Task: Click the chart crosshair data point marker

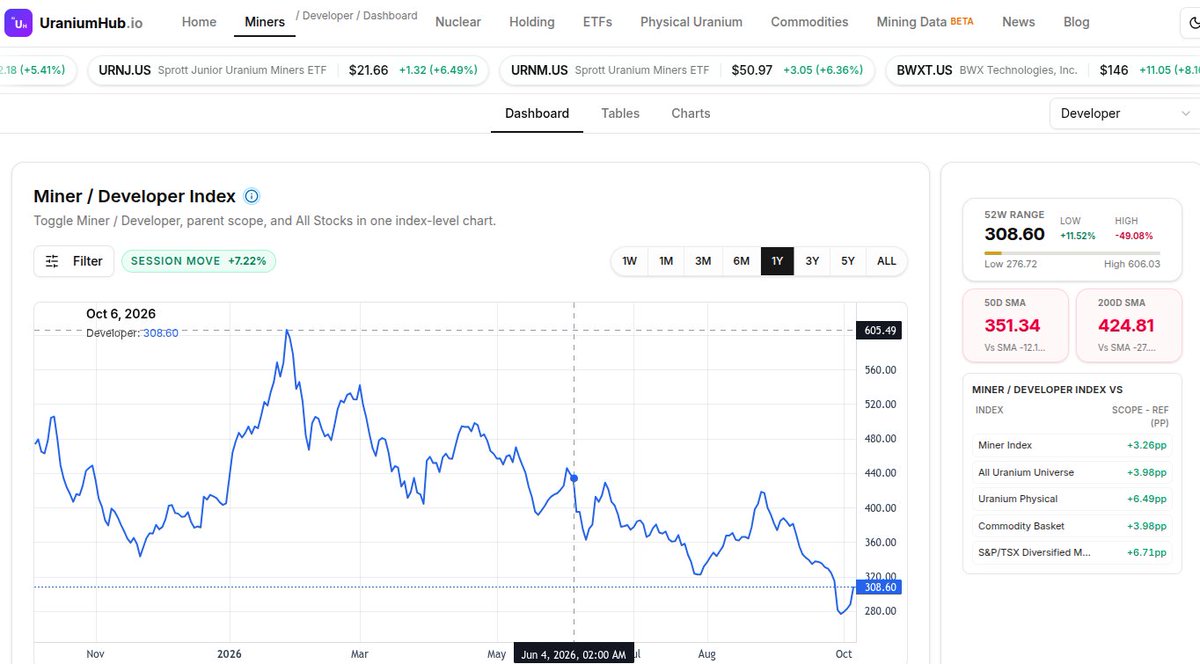Action: (x=574, y=478)
